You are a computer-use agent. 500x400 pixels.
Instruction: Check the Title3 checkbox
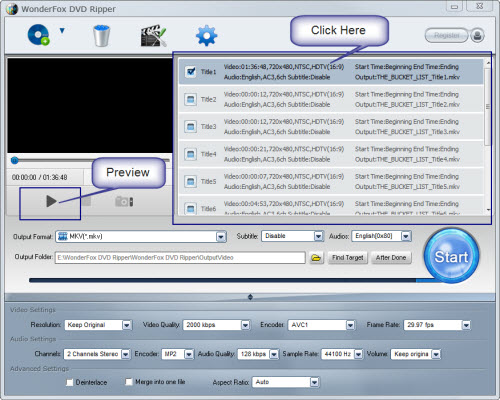click(x=191, y=127)
